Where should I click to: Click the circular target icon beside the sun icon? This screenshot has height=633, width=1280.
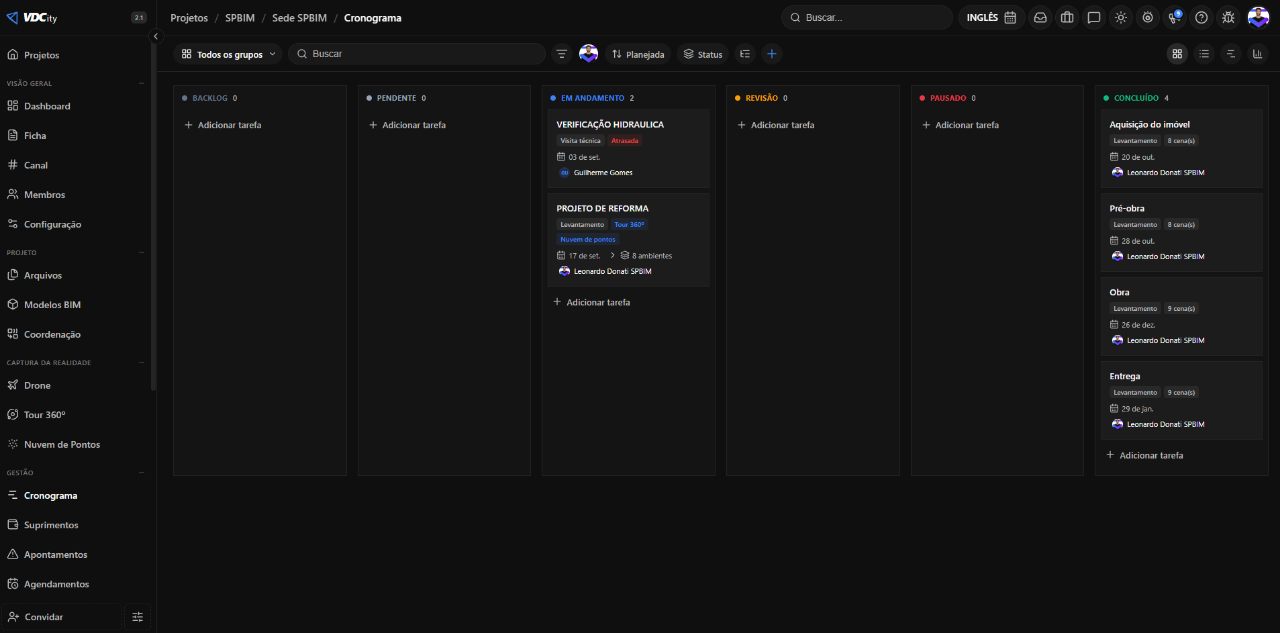click(x=1148, y=17)
